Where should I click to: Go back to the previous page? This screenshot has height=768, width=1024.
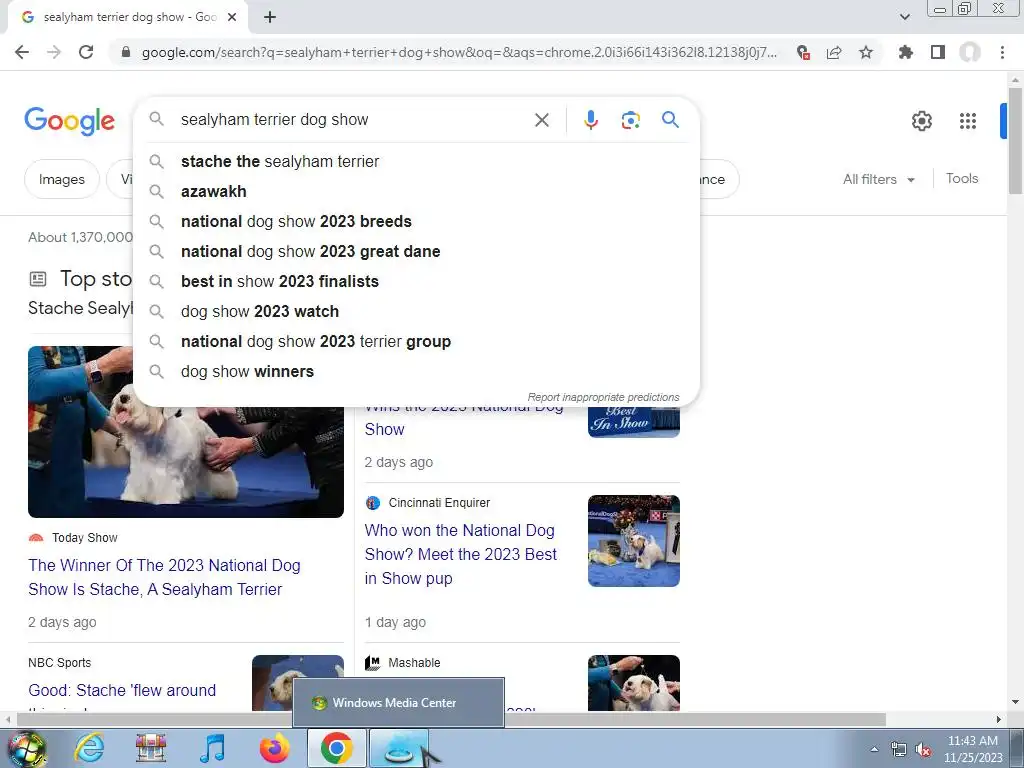(x=22, y=52)
